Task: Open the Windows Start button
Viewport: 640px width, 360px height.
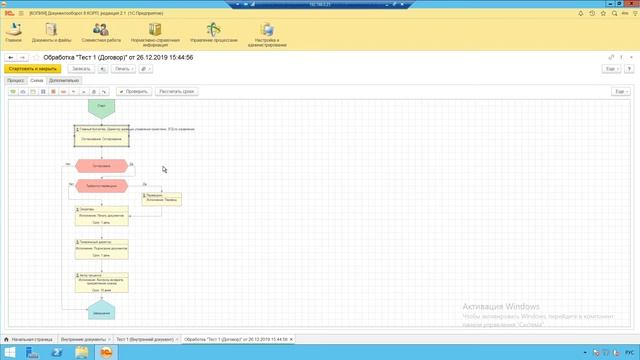Action: (10, 352)
